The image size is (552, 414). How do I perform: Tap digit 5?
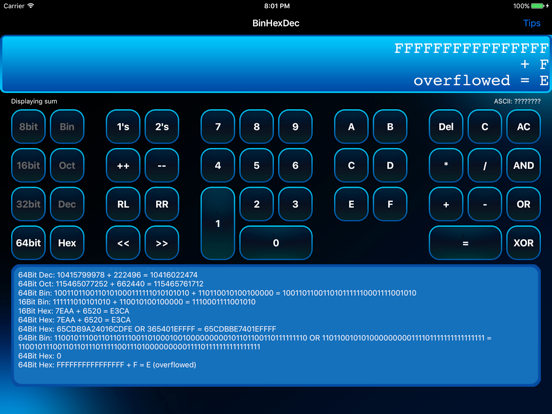point(257,165)
